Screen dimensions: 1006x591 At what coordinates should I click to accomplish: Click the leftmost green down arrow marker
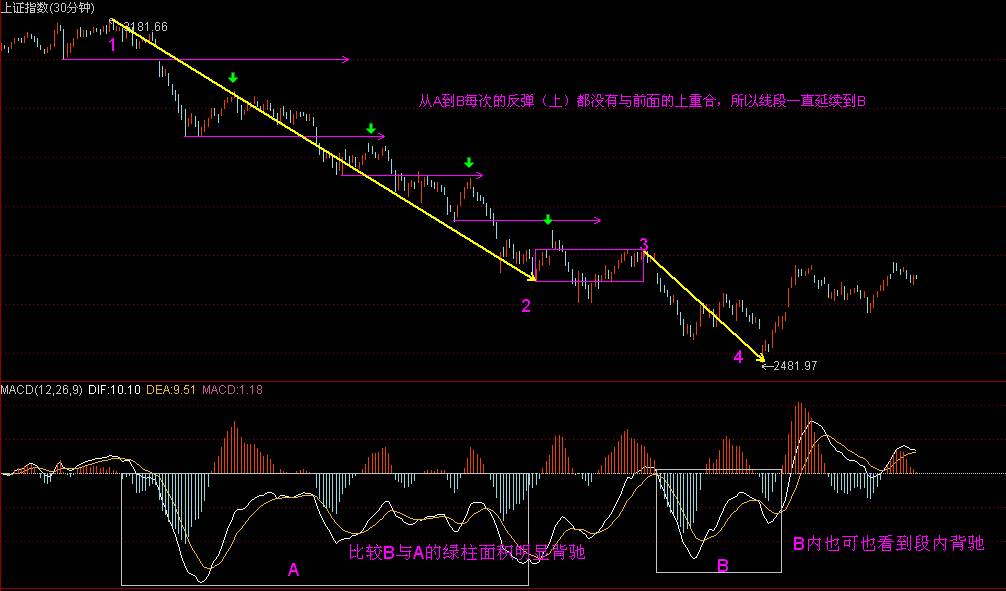(233, 78)
